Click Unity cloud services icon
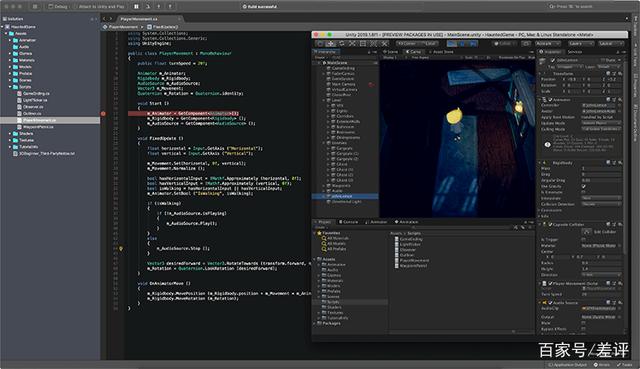 pyautogui.click(x=527, y=43)
